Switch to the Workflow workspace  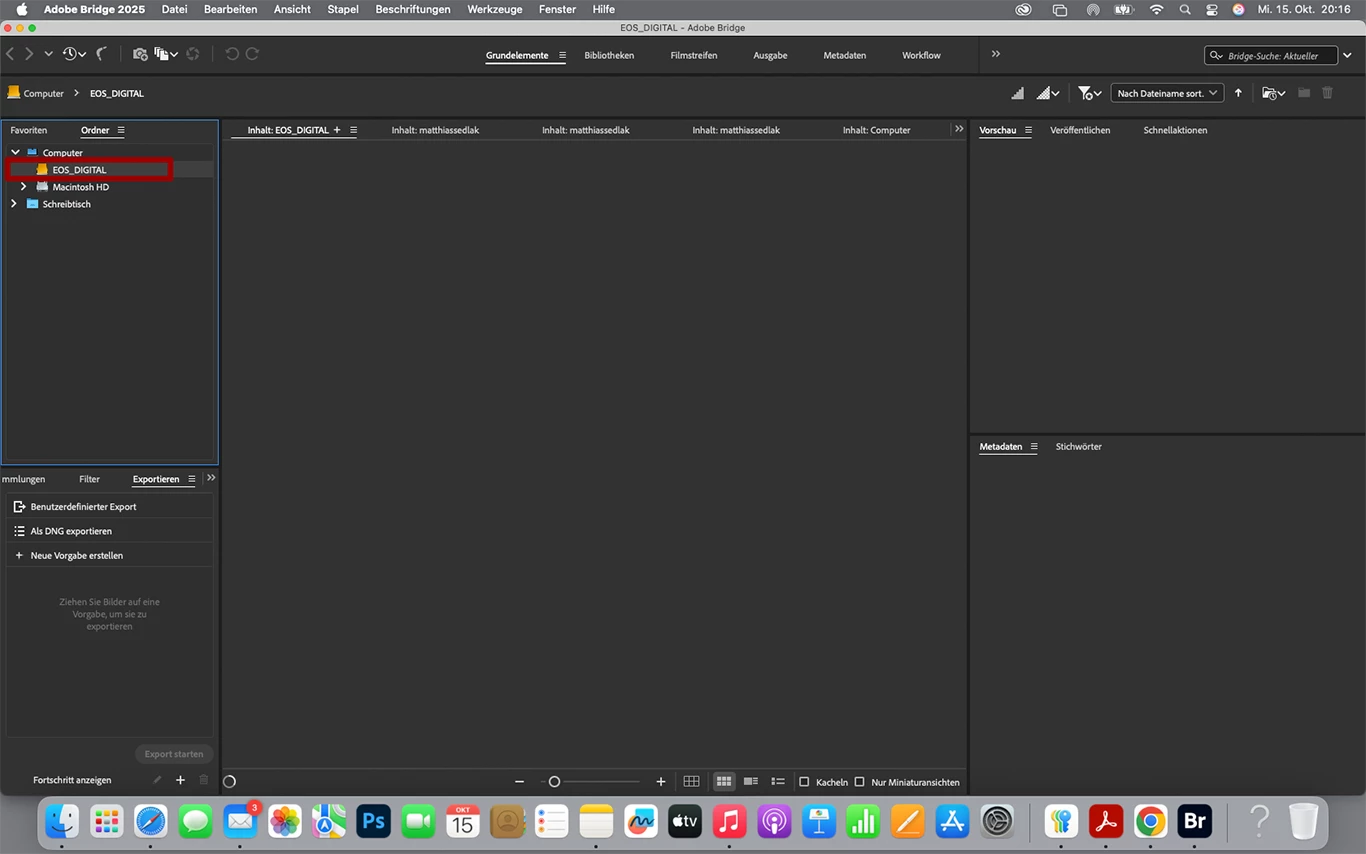pyautogui.click(x=921, y=55)
